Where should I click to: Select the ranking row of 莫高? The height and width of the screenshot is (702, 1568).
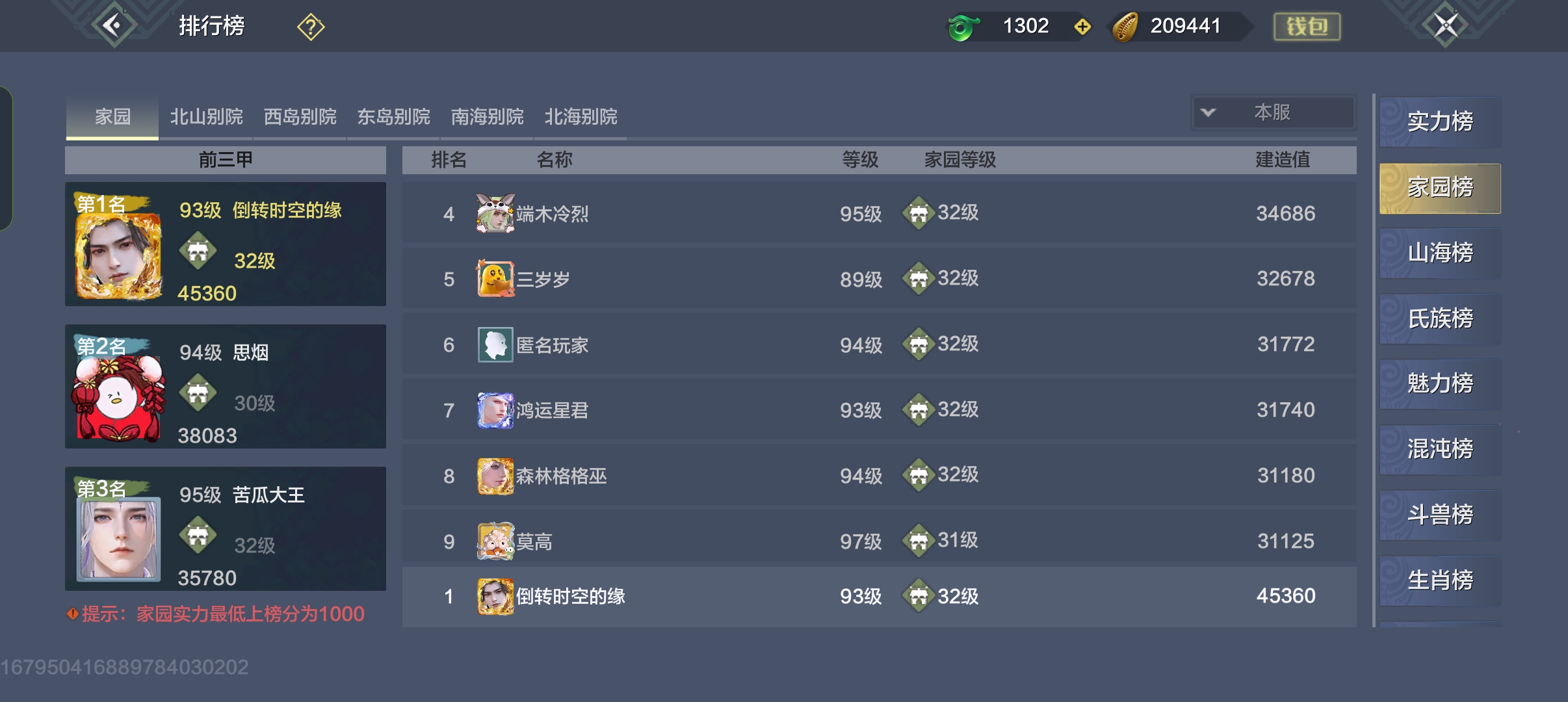click(x=879, y=541)
